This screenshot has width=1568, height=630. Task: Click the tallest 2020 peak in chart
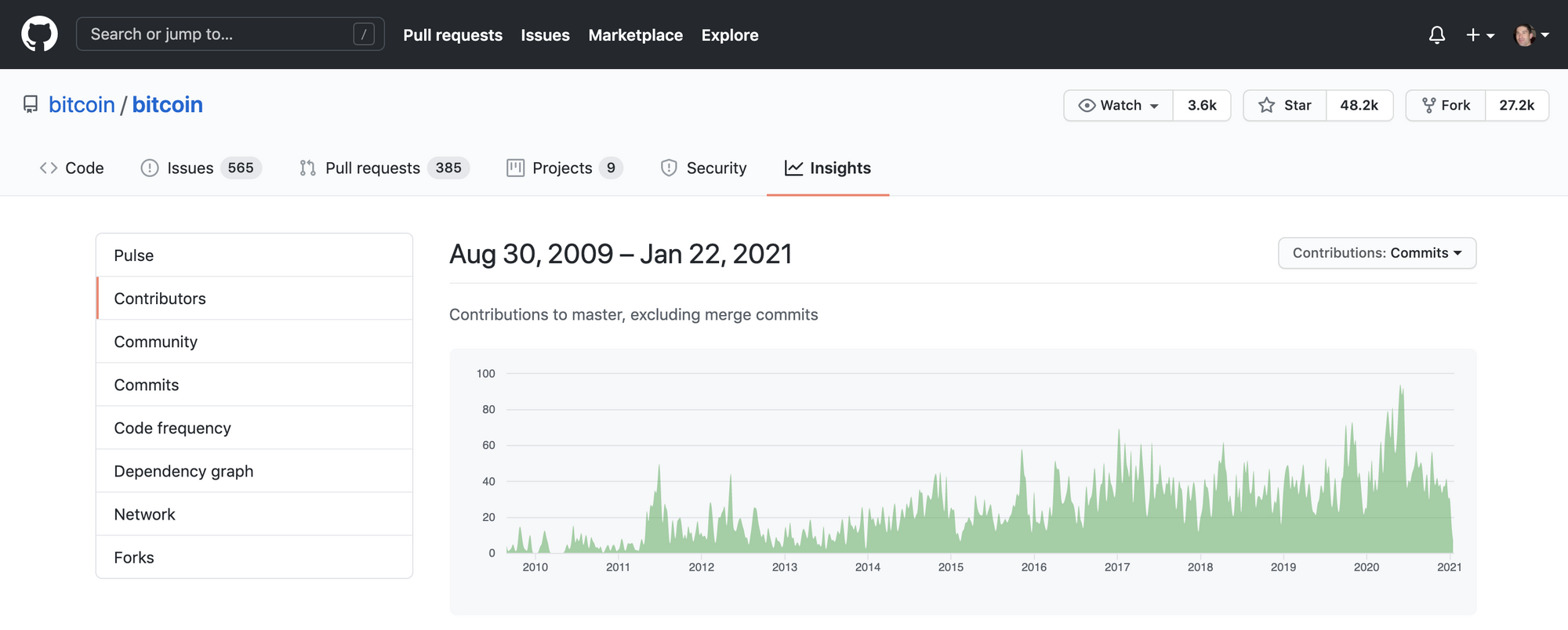coord(1401,392)
